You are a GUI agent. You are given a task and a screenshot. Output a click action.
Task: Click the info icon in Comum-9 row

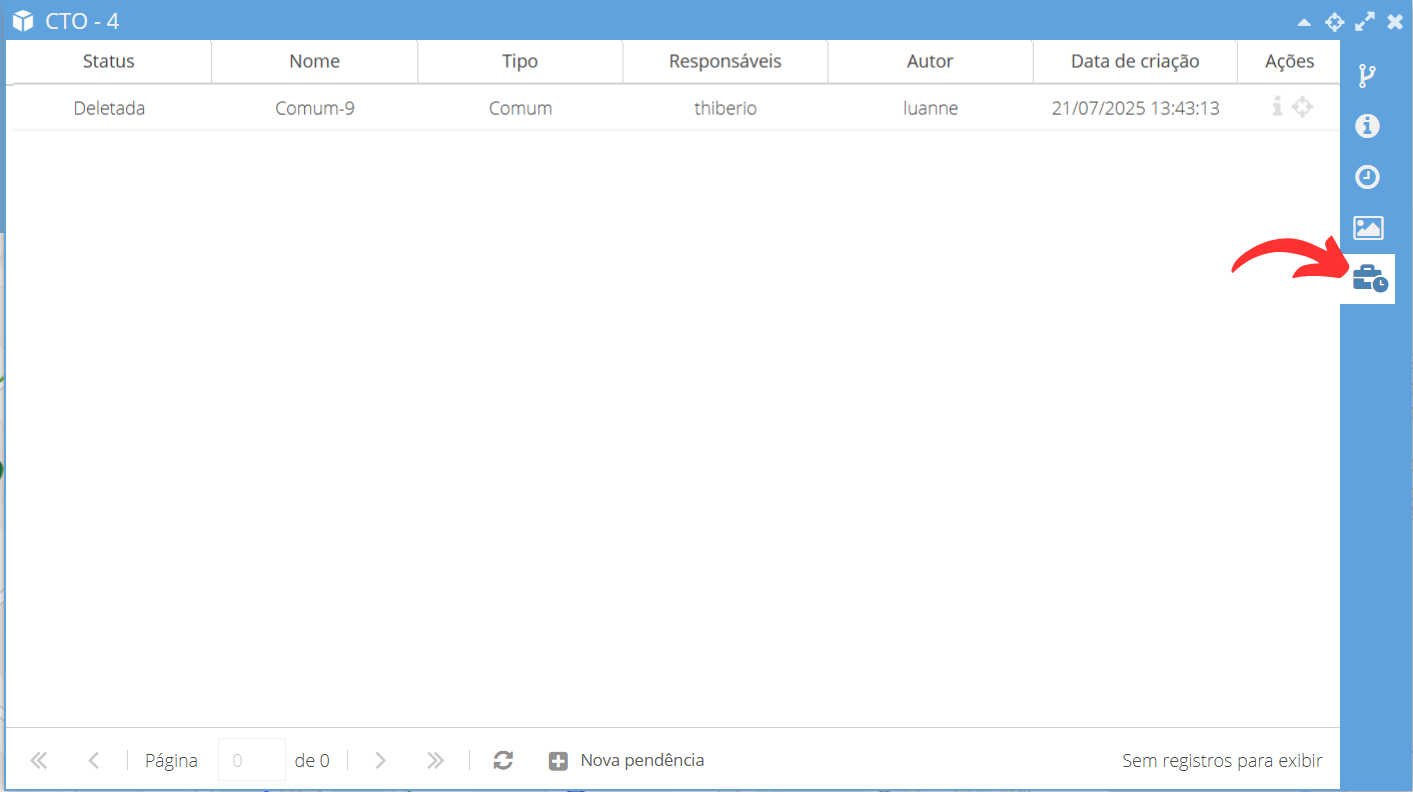1277,106
